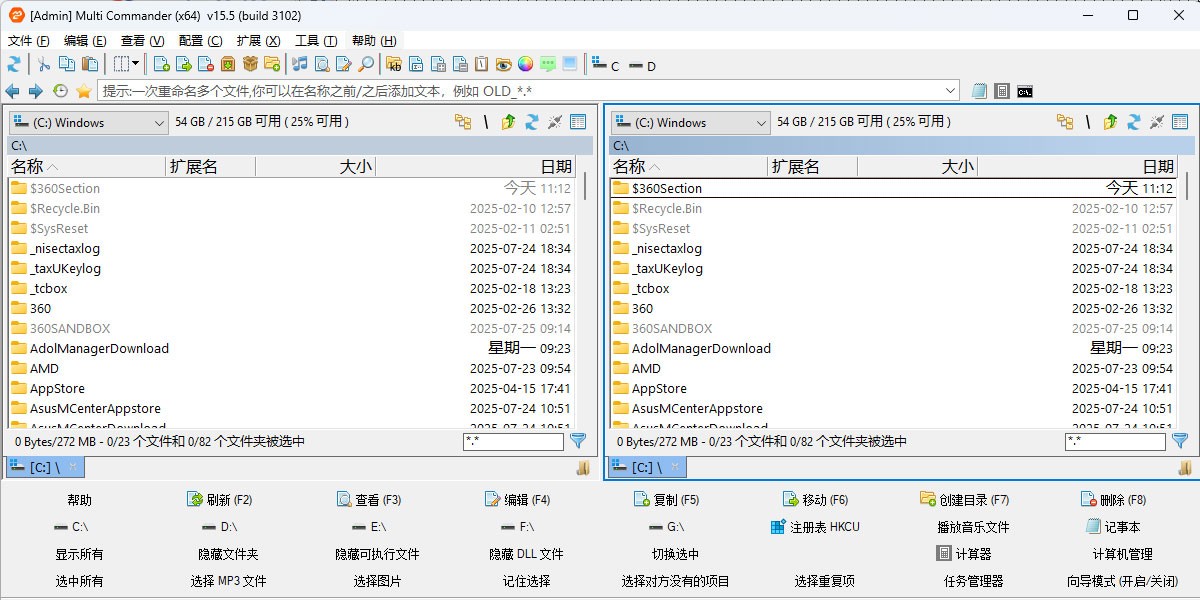Go up a folder with the yellow up-arrow icon

(x=507, y=122)
